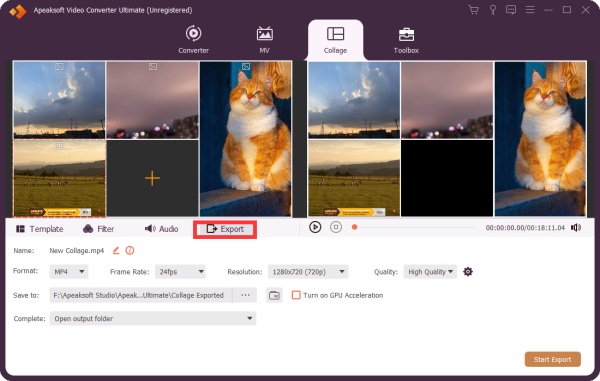
Task: Click the Start Export button
Action: [x=553, y=359]
